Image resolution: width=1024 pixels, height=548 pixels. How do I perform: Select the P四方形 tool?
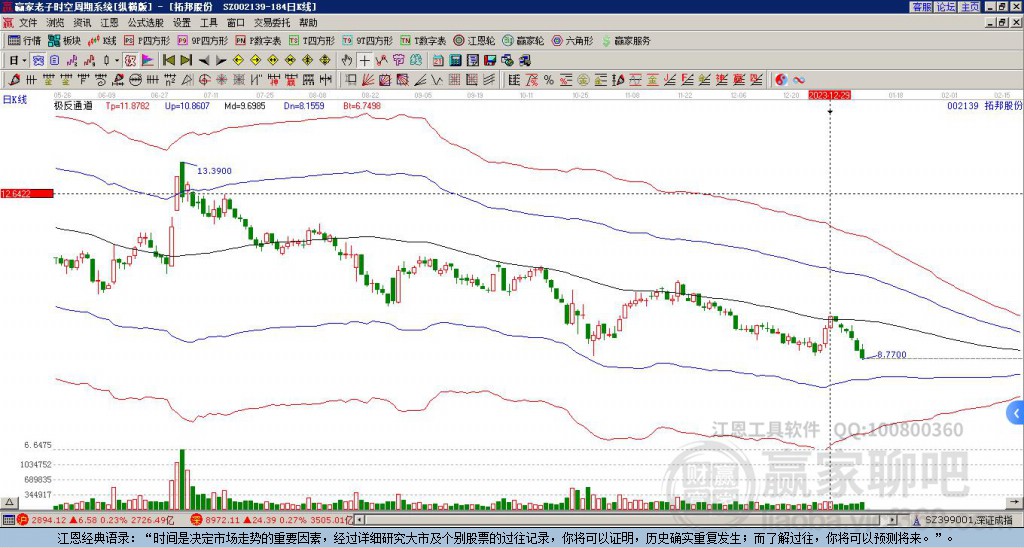click(146, 41)
